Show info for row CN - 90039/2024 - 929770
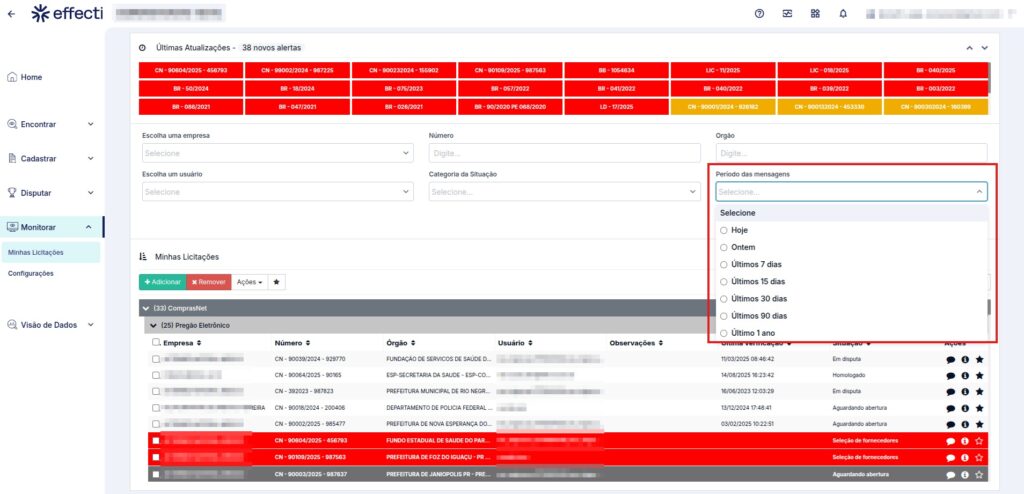This screenshot has height=494, width=1024. coord(965,359)
